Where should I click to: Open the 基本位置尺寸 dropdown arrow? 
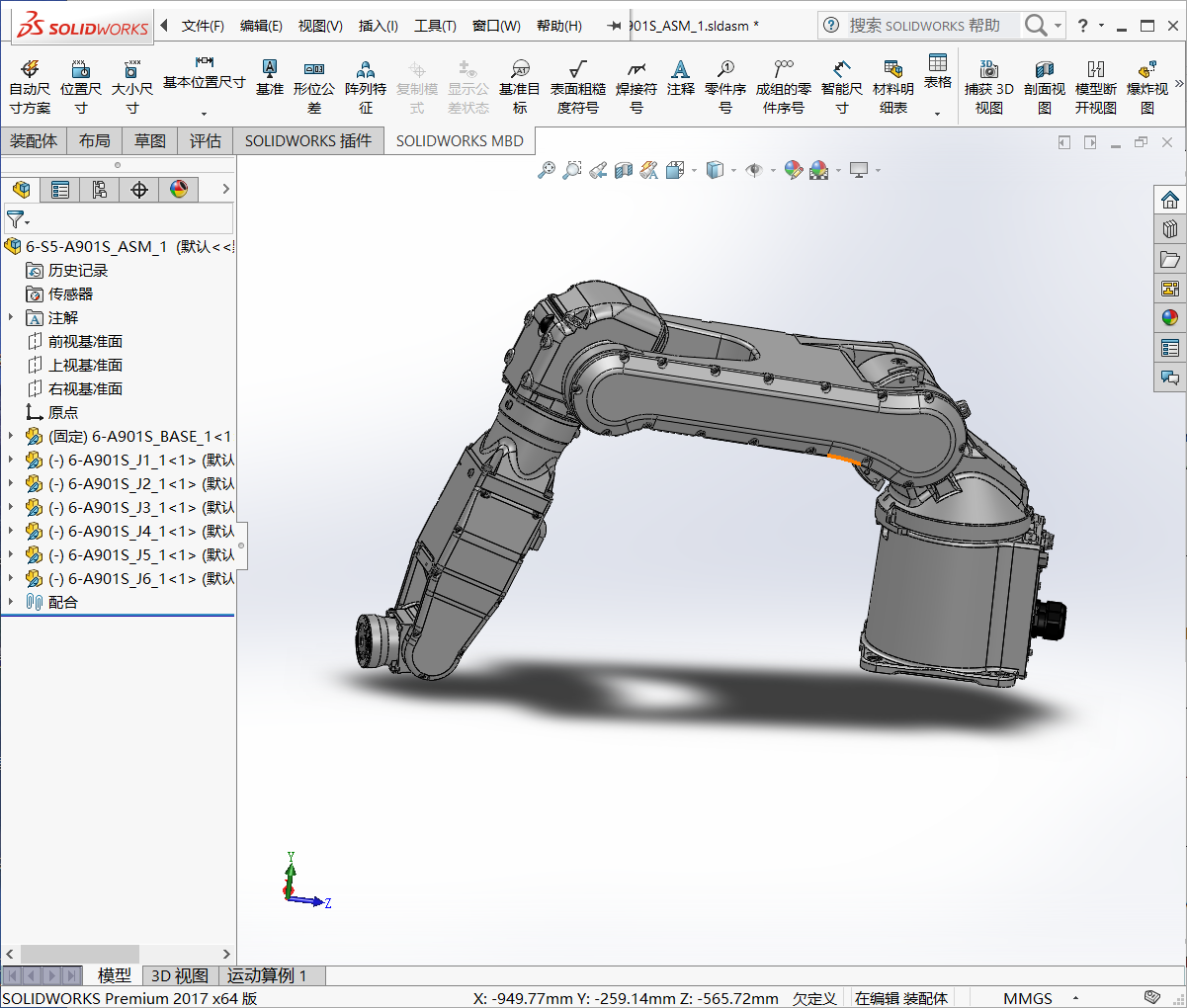204,114
